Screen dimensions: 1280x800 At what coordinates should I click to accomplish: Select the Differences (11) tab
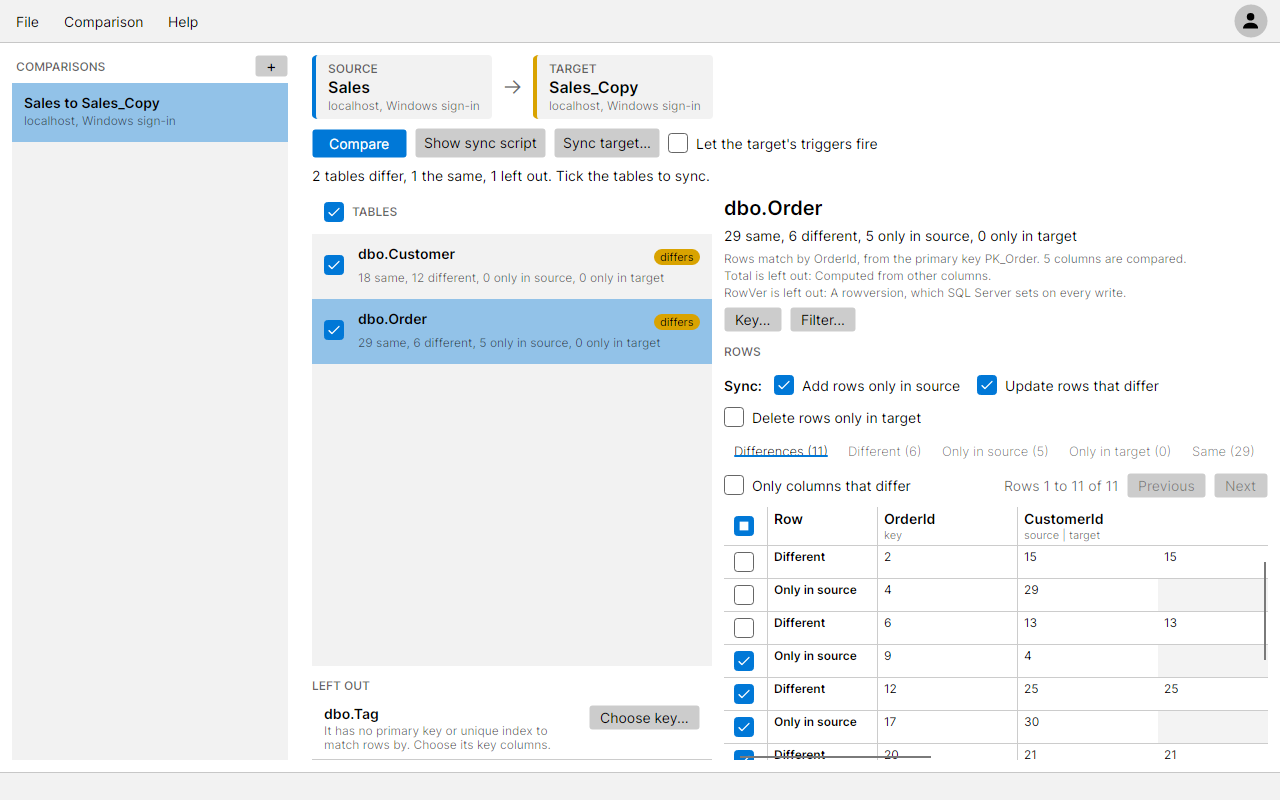pos(780,451)
